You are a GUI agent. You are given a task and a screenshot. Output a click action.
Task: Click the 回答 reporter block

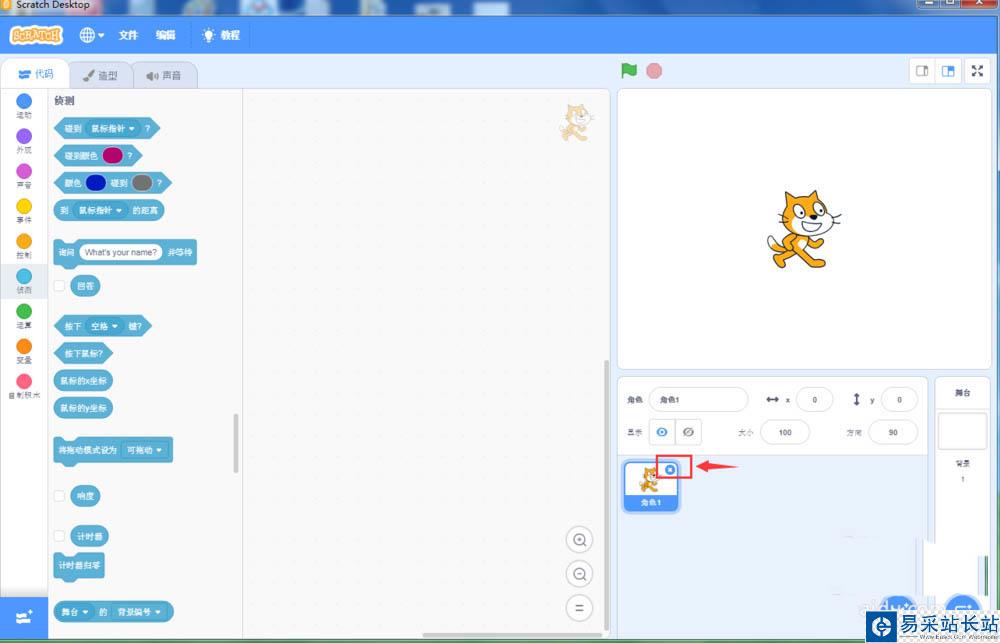[85, 286]
